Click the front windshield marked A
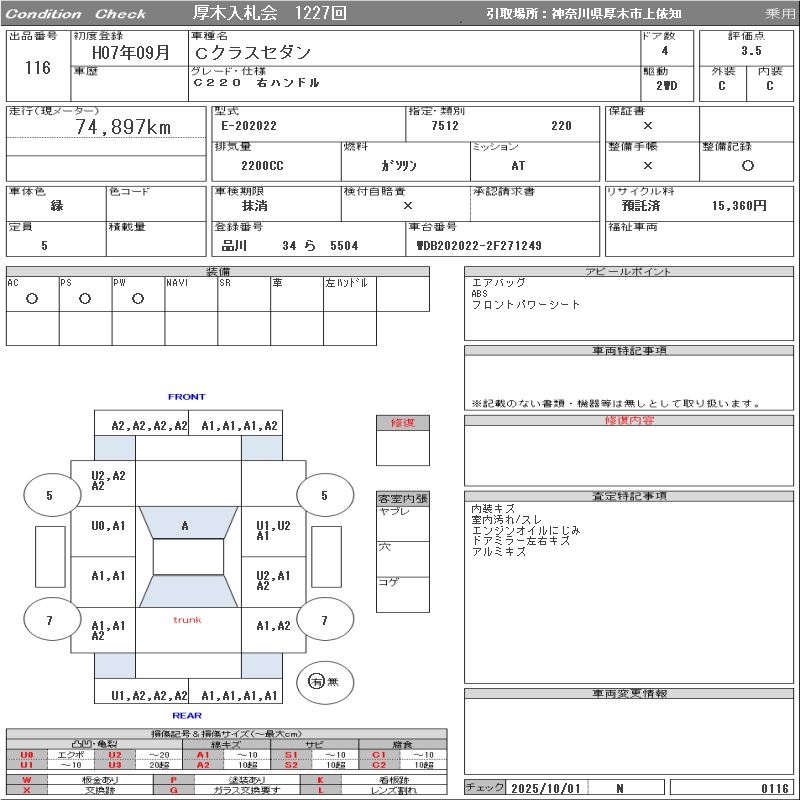The height and width of the screenshot is (800, 800). [x=185, y=525]
